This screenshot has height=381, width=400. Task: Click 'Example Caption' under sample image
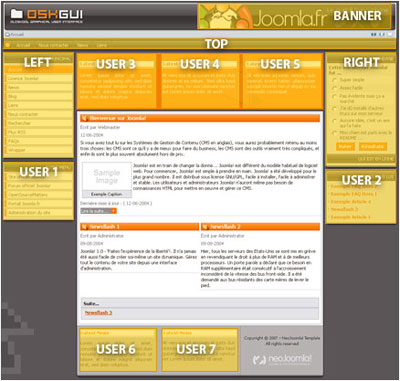click(107, 194)
